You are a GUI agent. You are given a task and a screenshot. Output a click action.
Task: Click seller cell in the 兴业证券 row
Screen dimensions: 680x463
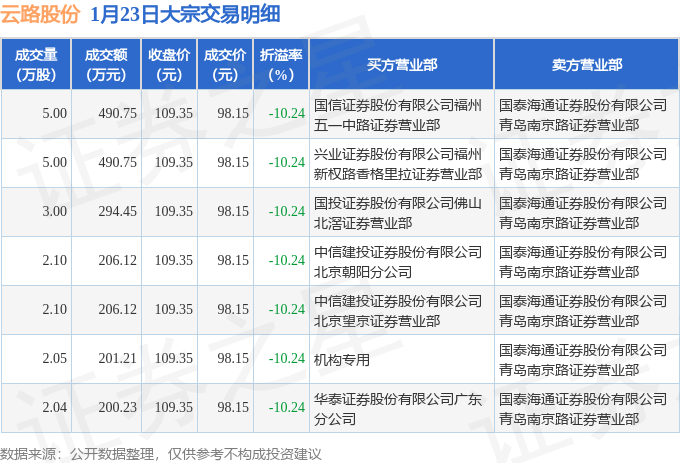pos(587,163)
